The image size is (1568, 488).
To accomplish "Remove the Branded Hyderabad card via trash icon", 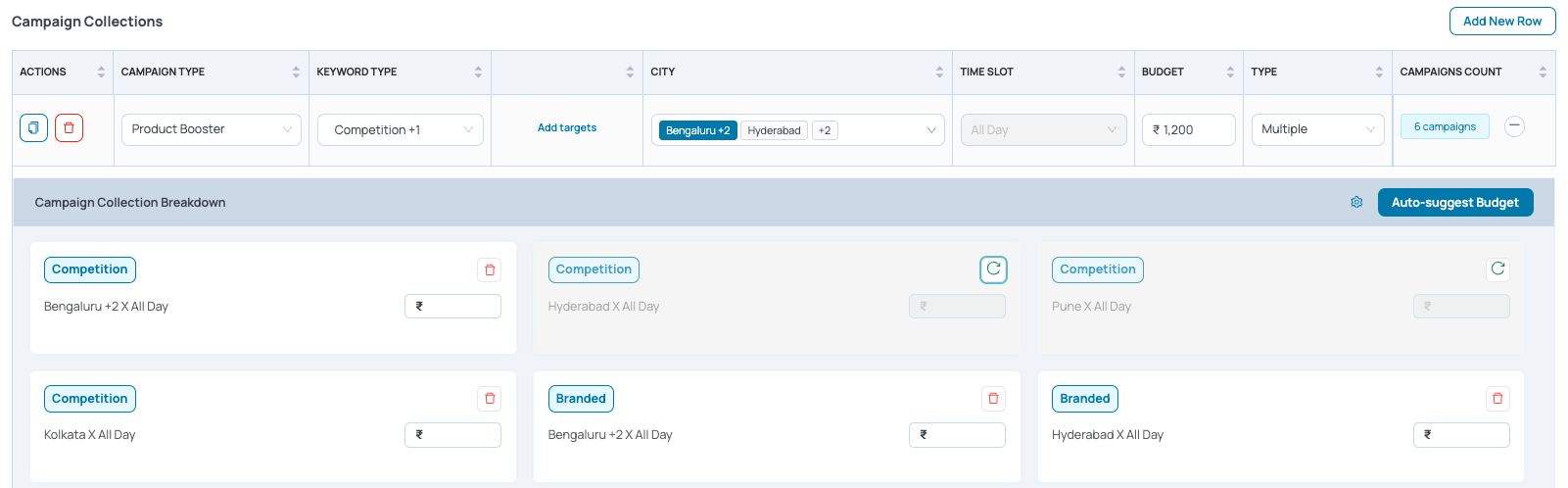I will pos(1497,398).
